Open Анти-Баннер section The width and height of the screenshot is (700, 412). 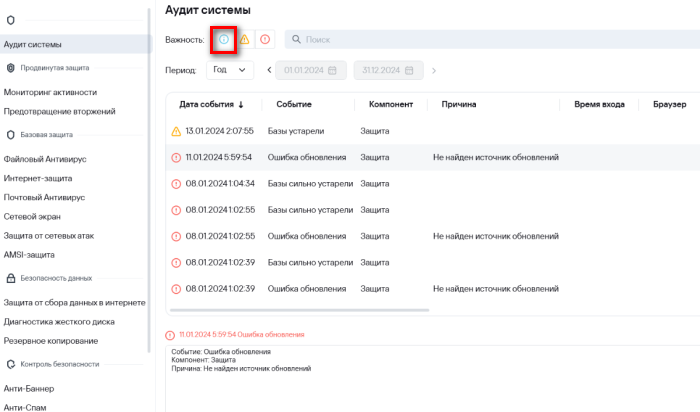coord(29,389)
